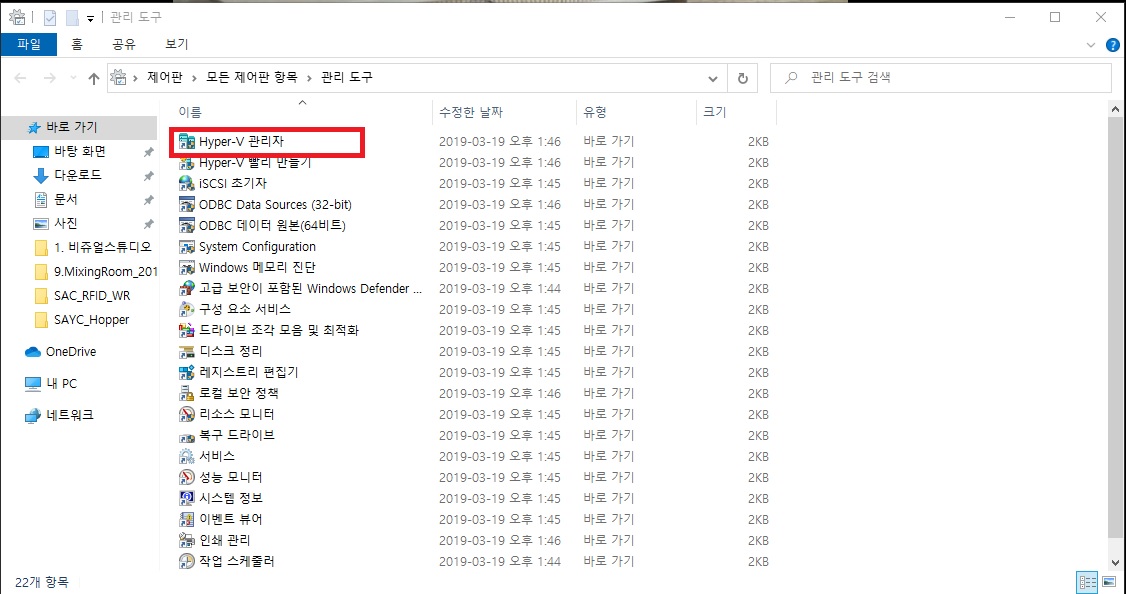1126x594 pixels.
Task: Expand breadcrumb arrow after 제어판
Action: (194, 78)
